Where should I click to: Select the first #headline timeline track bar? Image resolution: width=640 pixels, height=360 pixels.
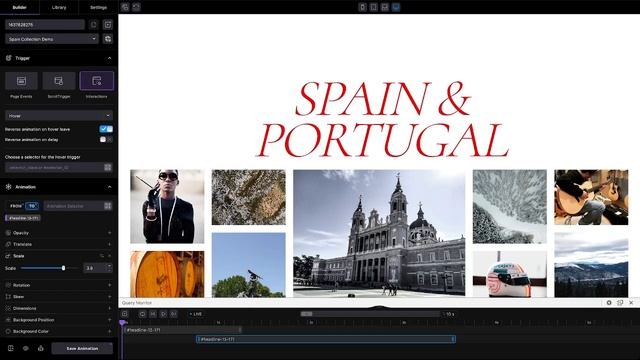[182, 330]
